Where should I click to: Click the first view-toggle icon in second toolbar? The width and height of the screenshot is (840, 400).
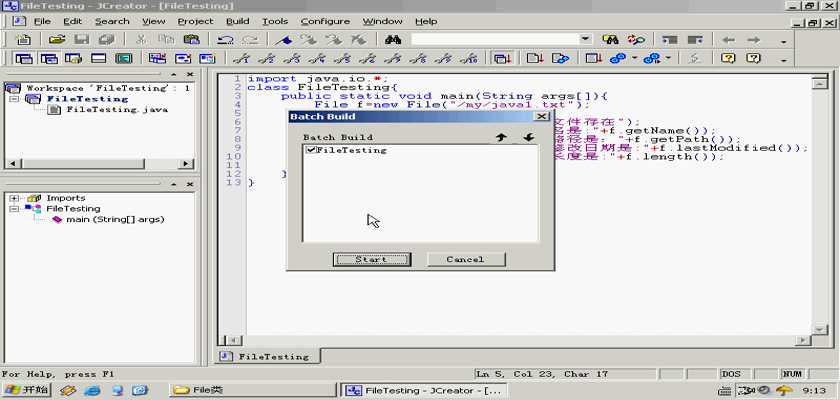pyautogui.click(x=24, y=58)
